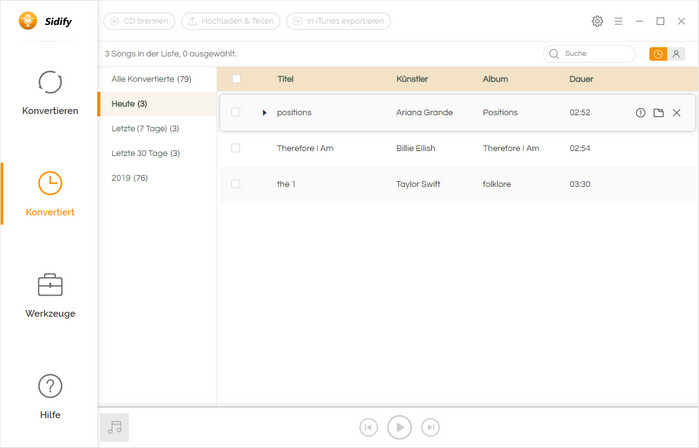This screenshot has height=448, width=699.
Task: Start playback with the play button
Action: pyautogui.click(x=399, y=427)
